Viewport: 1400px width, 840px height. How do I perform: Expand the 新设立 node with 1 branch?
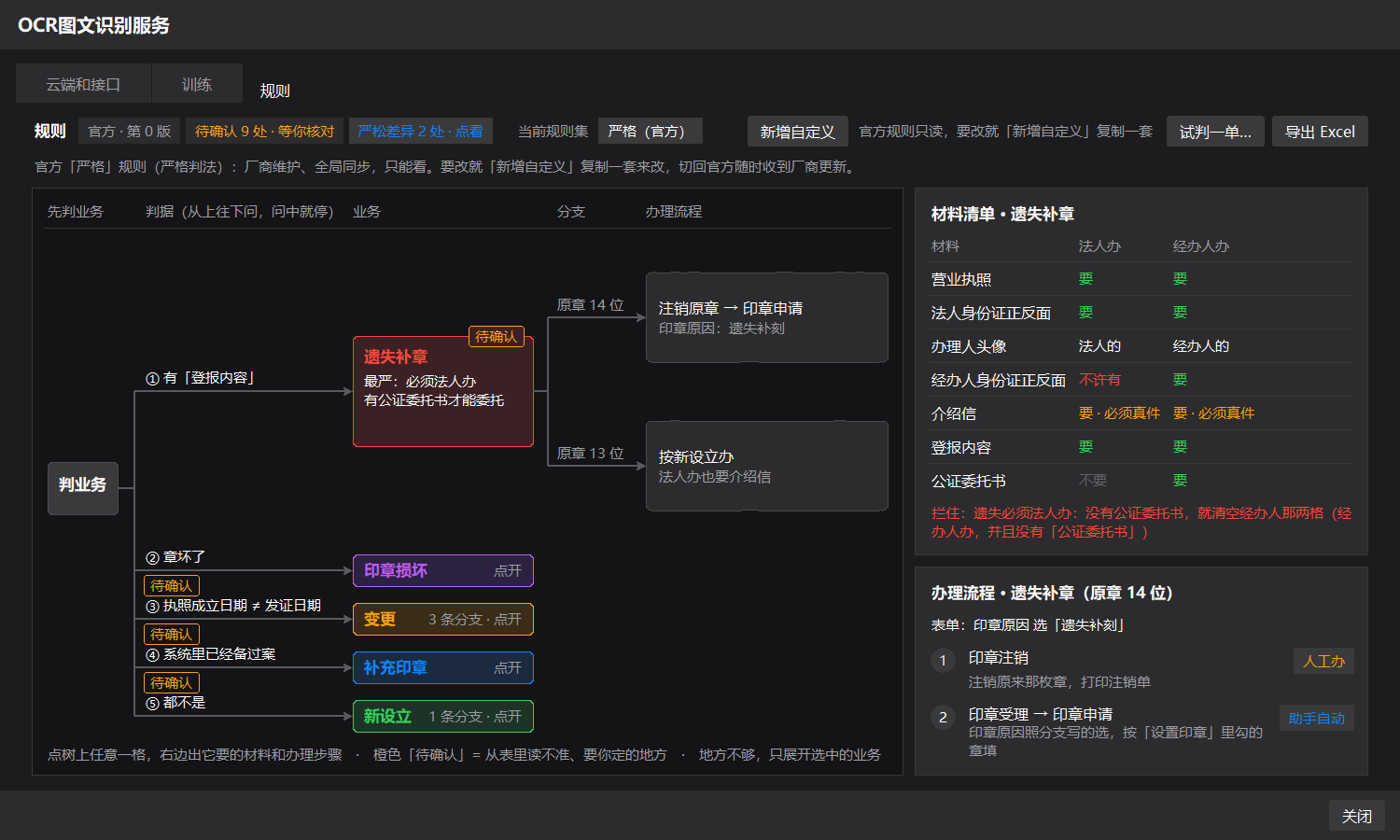pos(443,716)
